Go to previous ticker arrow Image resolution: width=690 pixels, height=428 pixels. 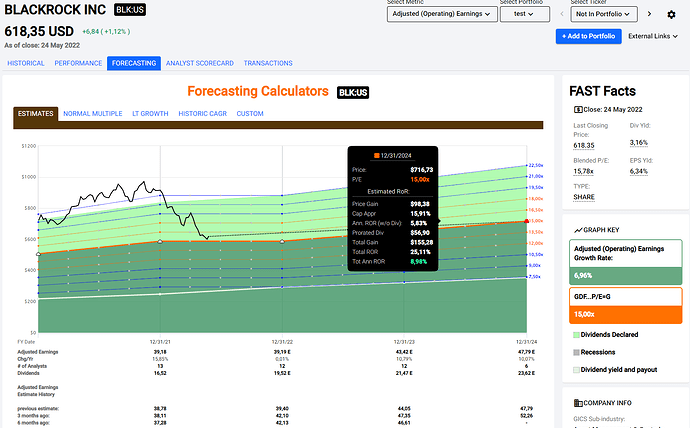click(x=562, y=14)
